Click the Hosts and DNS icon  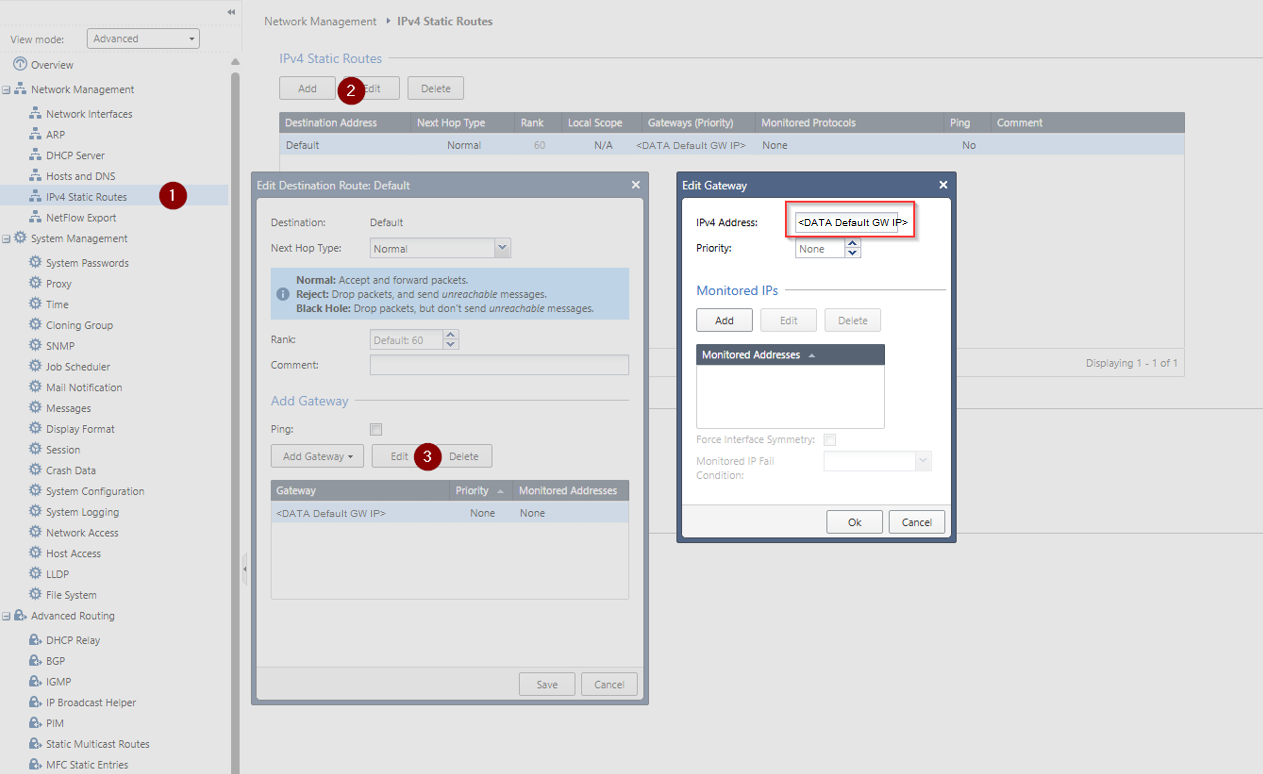pyautogui.click(x=35, y=176)
